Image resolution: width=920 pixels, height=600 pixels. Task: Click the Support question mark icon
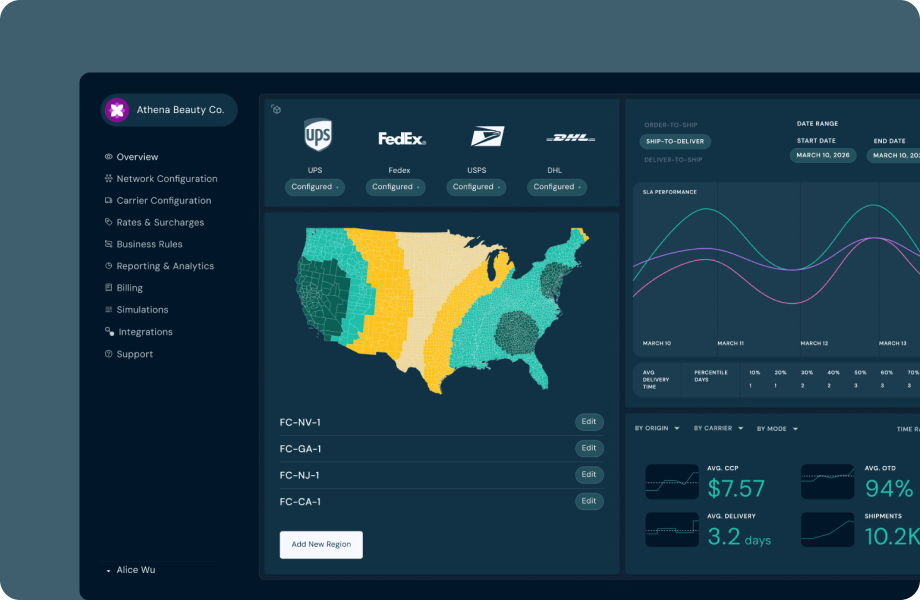tap(109, 354)
